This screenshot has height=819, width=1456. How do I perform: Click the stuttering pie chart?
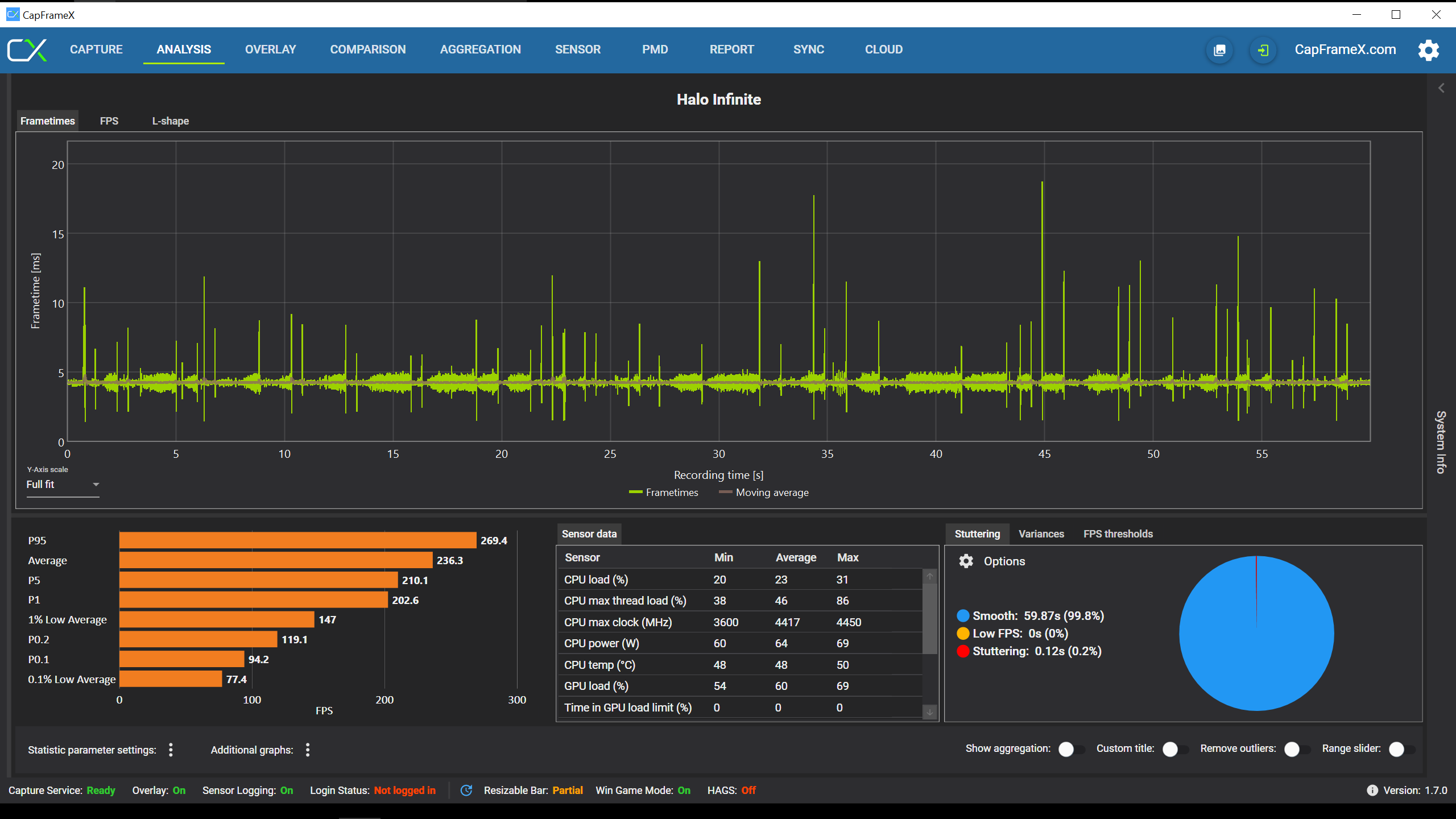(1256, 633)
